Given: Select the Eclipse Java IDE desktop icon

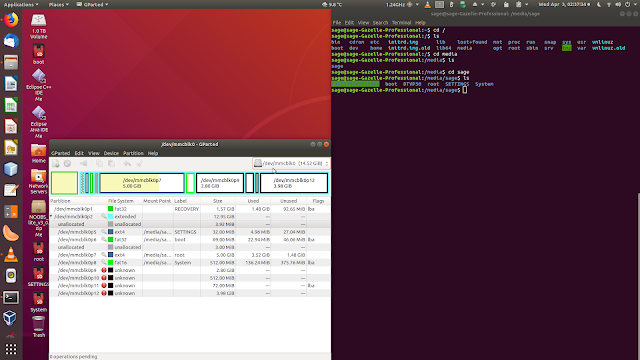Looking at the screenshot, I should (x=38, y=122).
